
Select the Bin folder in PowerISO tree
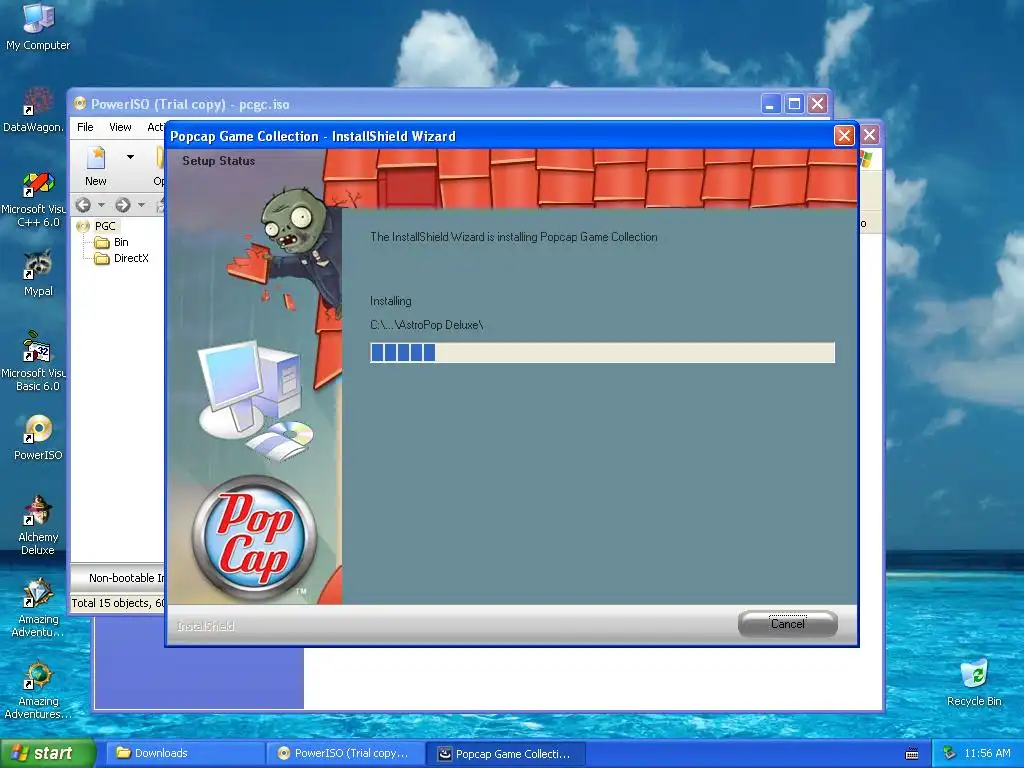pos(121,242)
